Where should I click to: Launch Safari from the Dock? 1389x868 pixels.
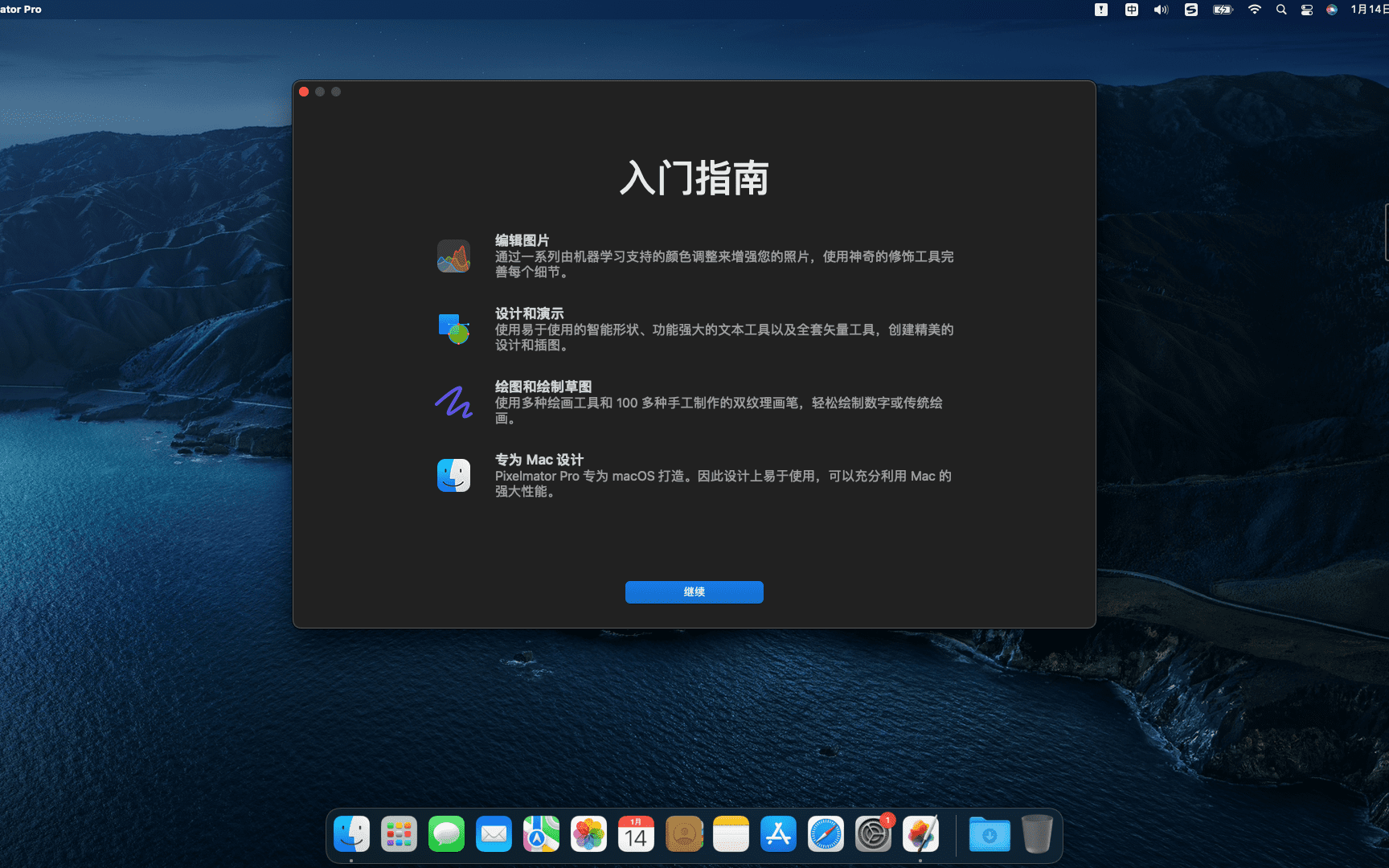826,834
